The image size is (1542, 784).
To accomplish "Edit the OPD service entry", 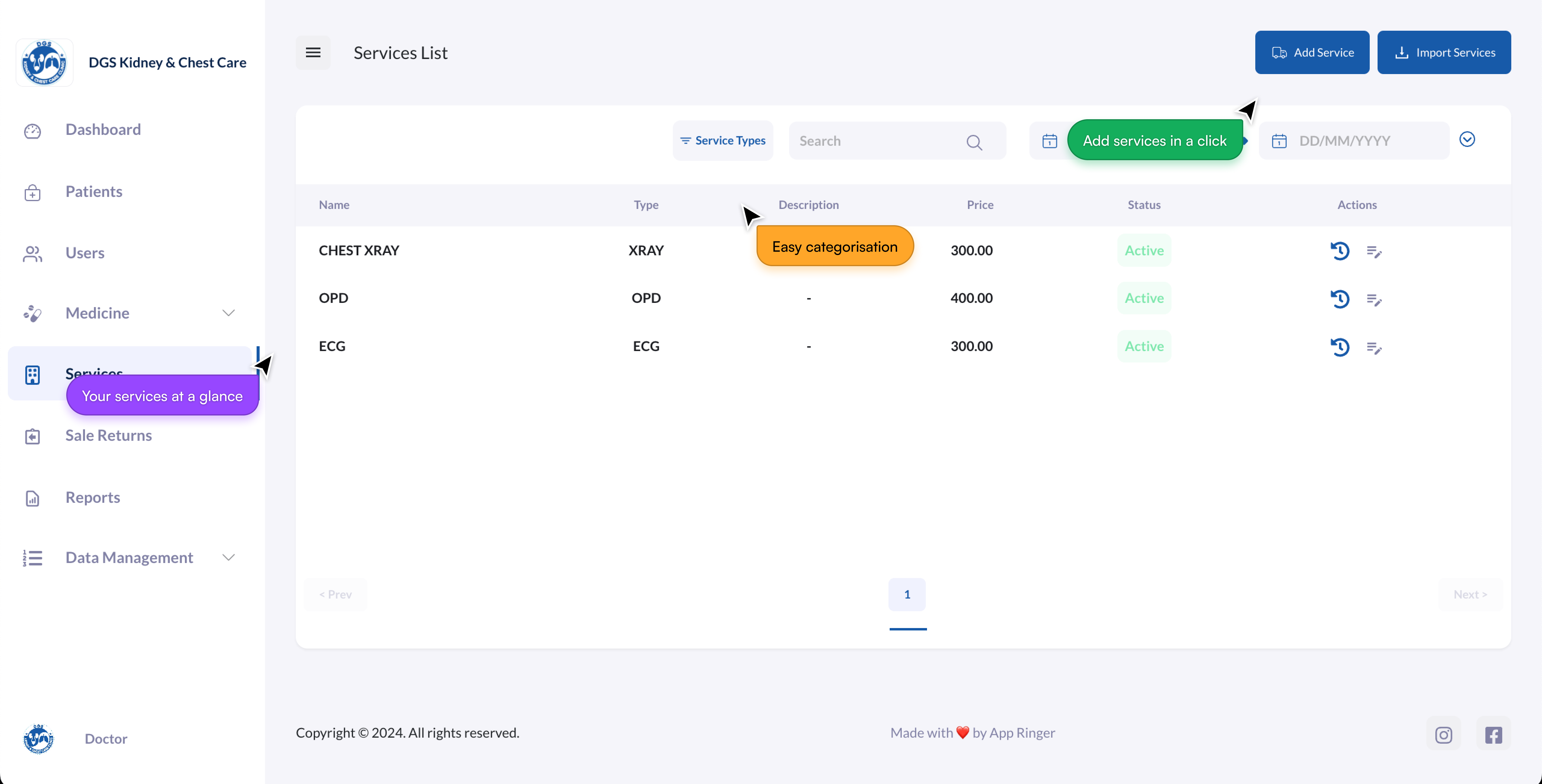I will (1374, 299).
